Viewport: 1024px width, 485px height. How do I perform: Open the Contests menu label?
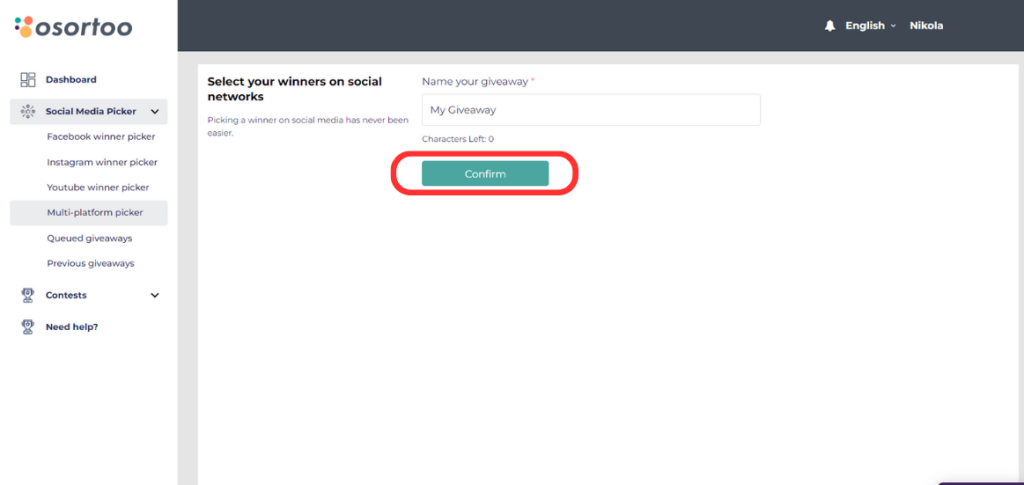(x=66, y=295)
